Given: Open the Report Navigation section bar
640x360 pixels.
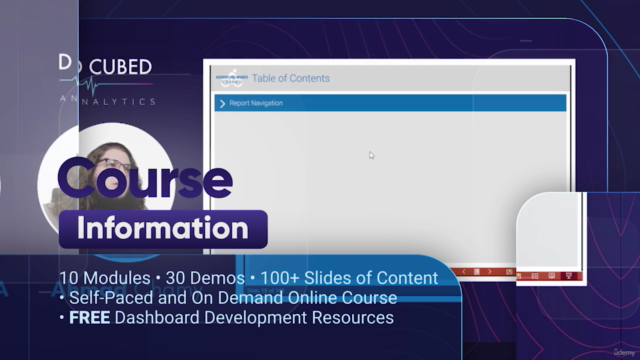Looking at the screenshot, I should tap(390, 103).
